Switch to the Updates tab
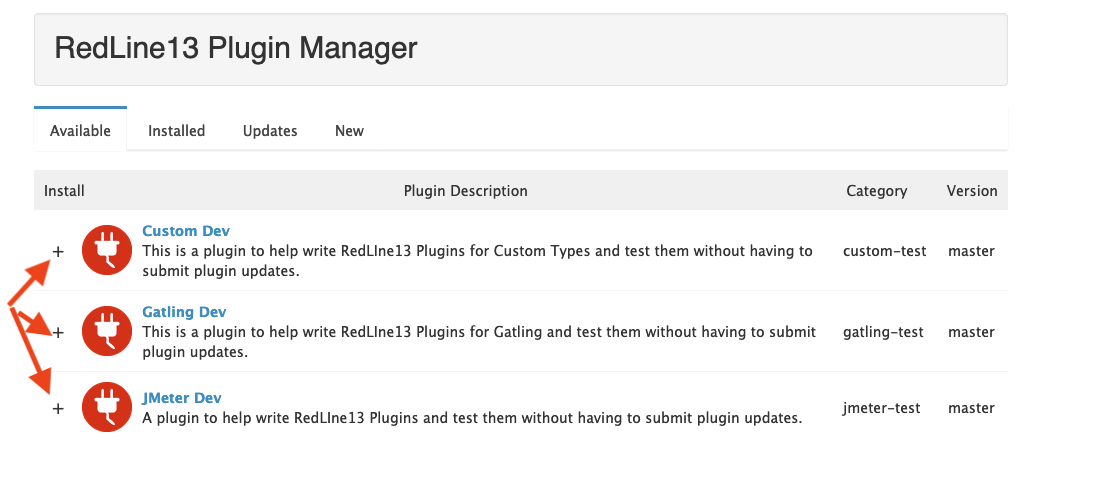This screenshot has height=477, width=1111. [x=270, y=131]
